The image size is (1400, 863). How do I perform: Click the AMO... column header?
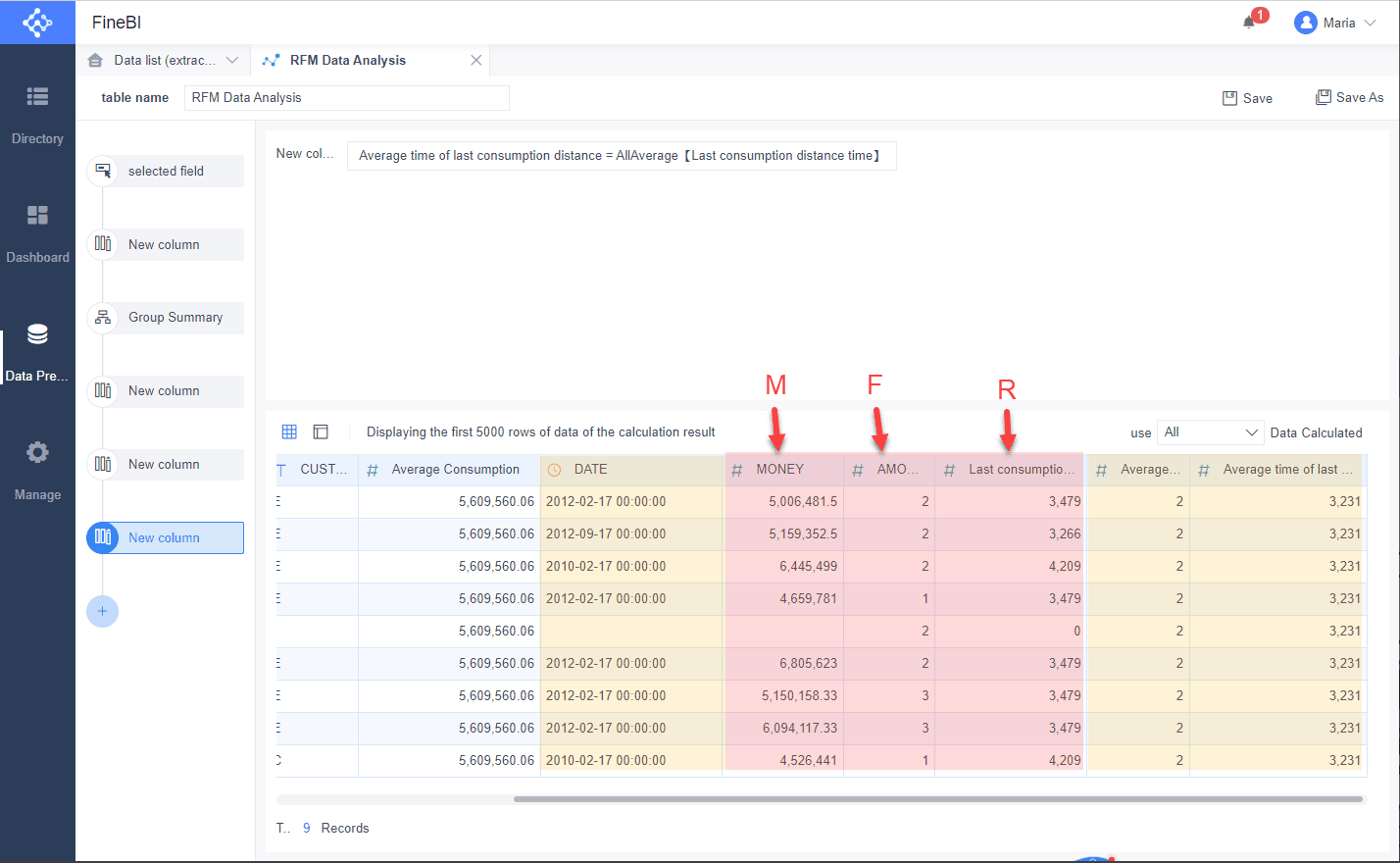[x=889, y=470]
